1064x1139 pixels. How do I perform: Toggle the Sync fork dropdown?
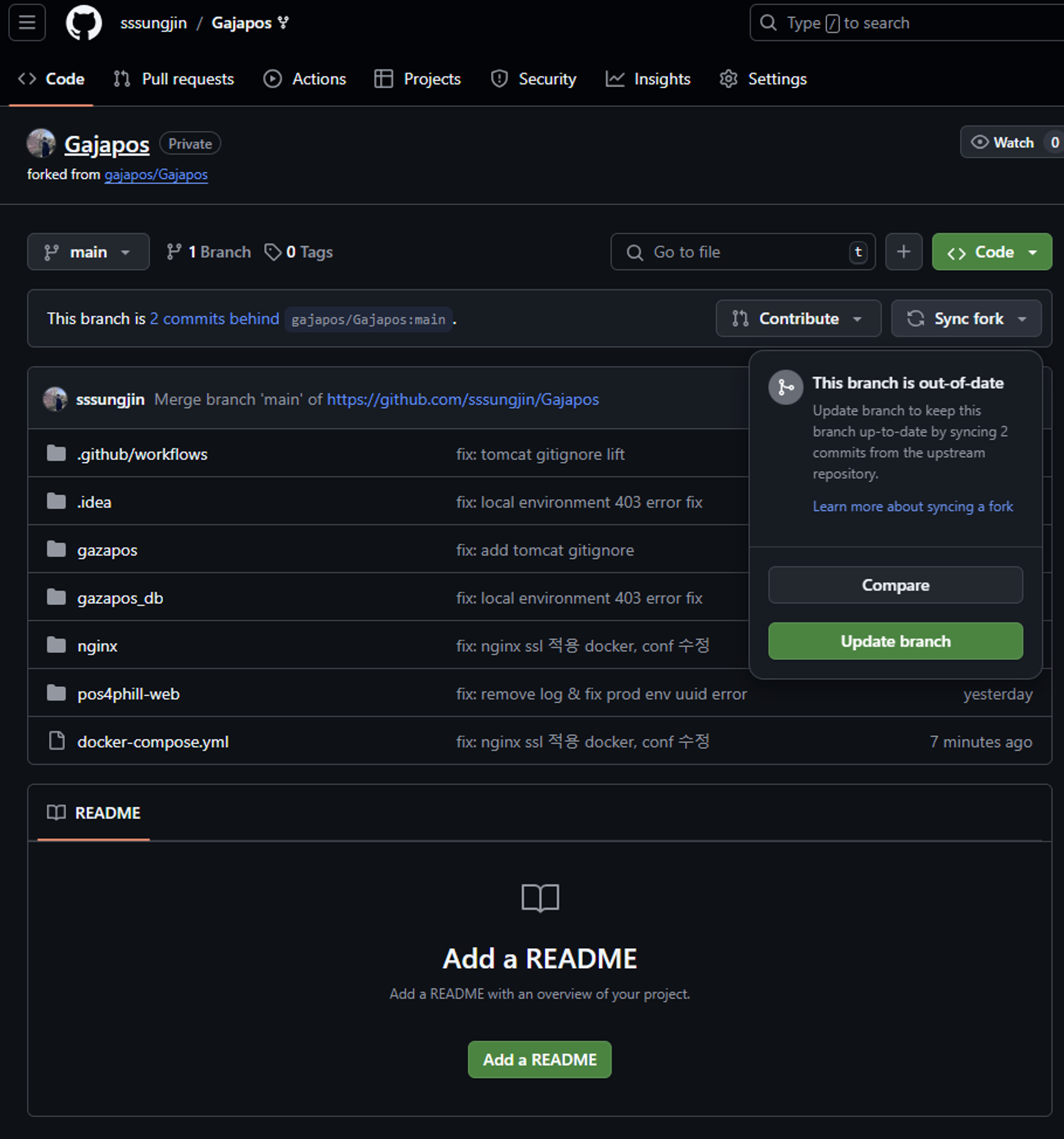[966, 319]
